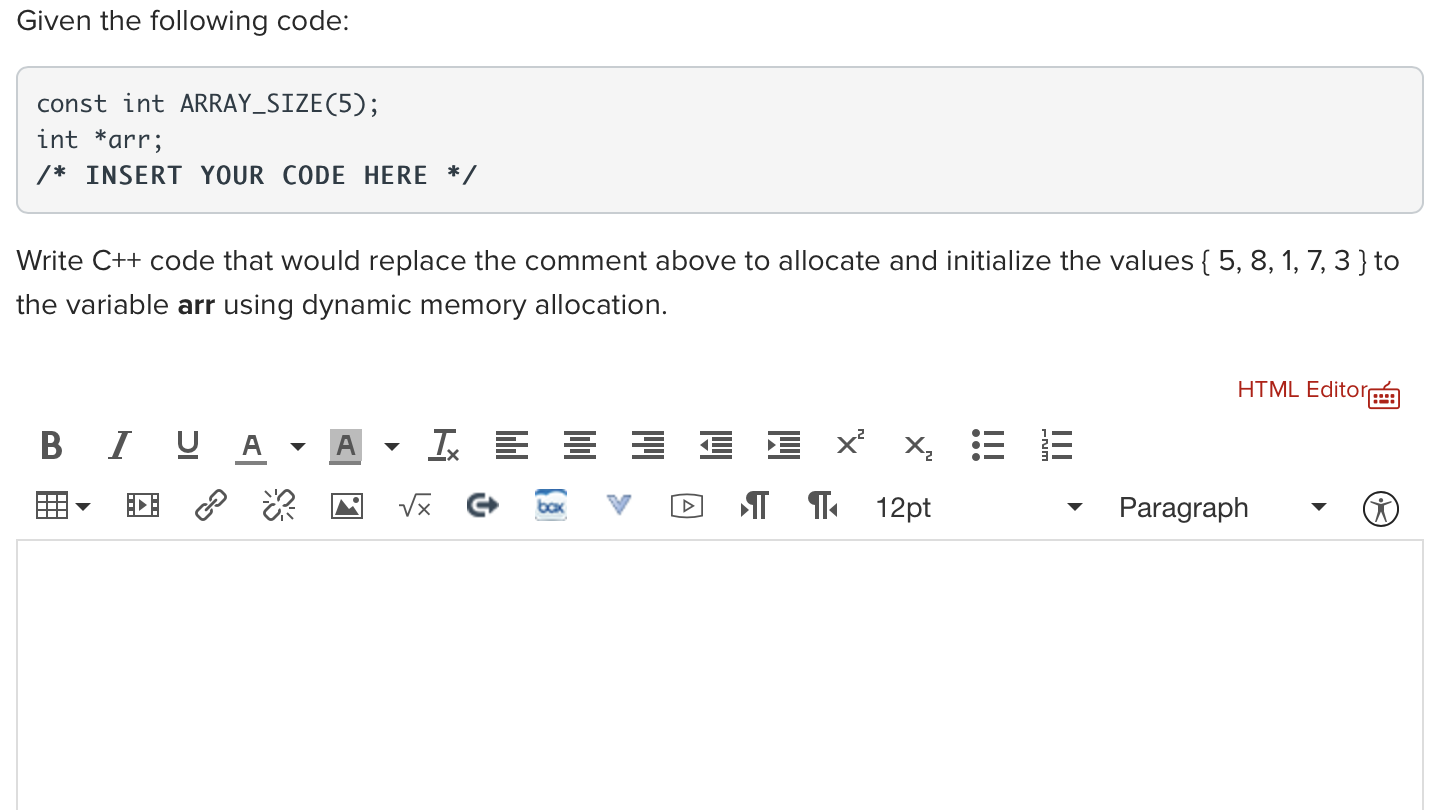Image resolution: width=1436 pixels, height=810 pixels.
Task: Increase indent of paragraph
Action: point(784,445)
